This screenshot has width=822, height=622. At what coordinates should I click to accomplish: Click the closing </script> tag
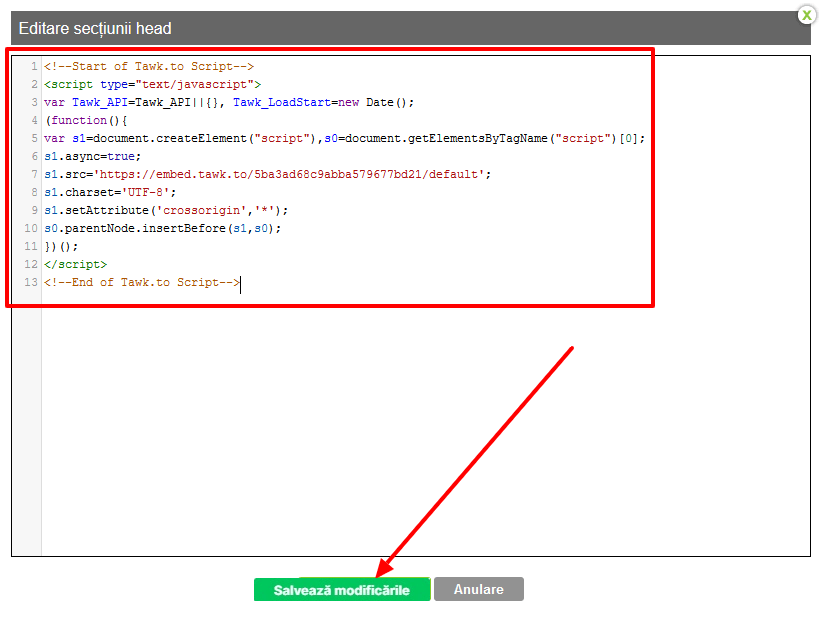(75, 264)
